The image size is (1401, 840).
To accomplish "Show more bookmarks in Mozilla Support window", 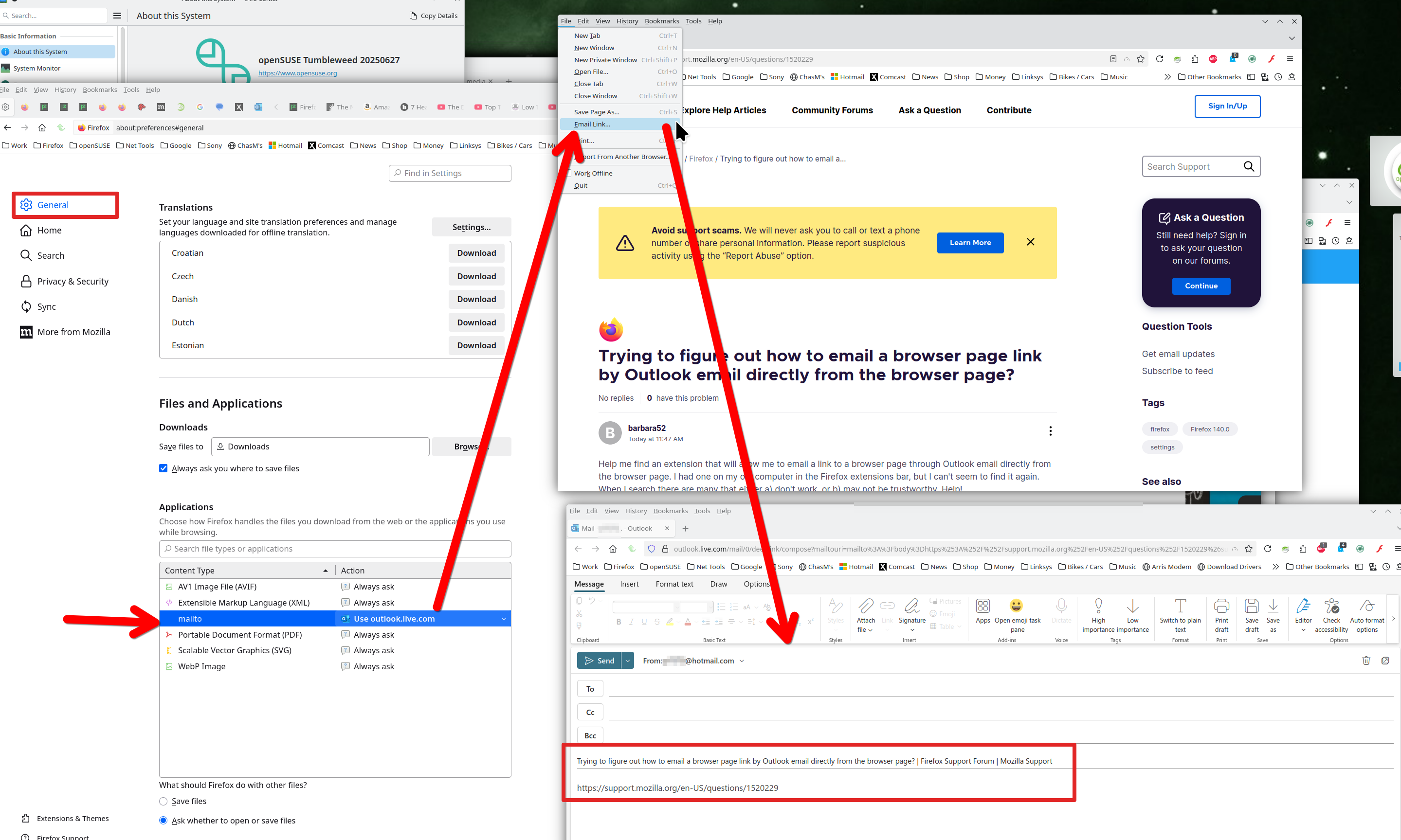I will [x=1167, y=77].
